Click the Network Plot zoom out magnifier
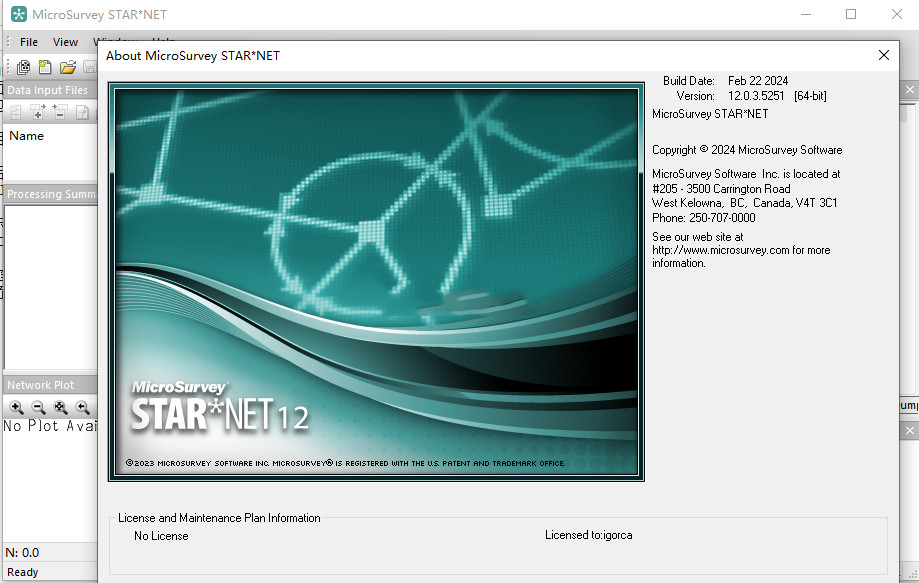919x583 pixels. coord(39,407)
